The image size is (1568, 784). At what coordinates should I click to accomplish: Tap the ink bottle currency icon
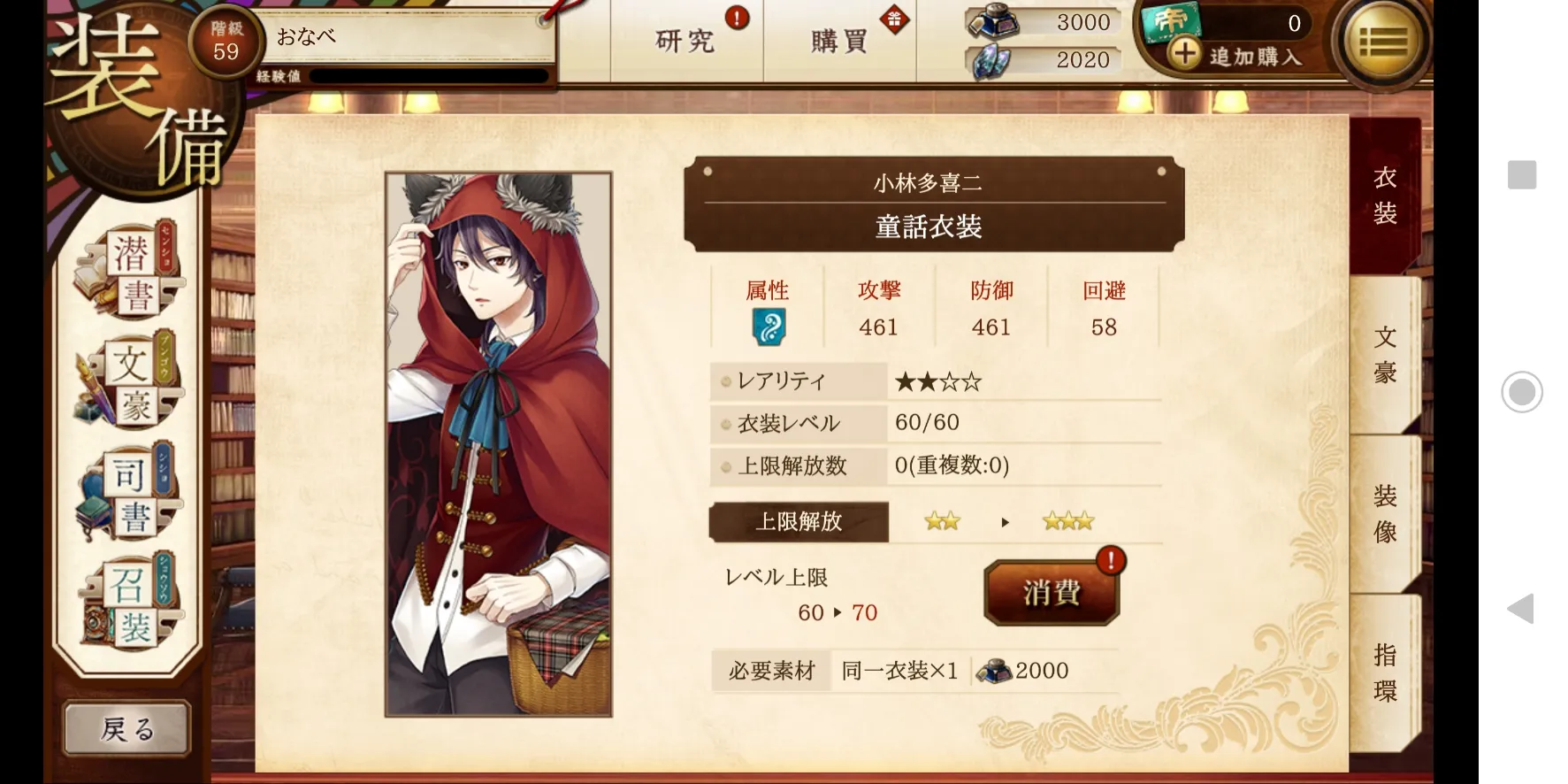point(992,23)
